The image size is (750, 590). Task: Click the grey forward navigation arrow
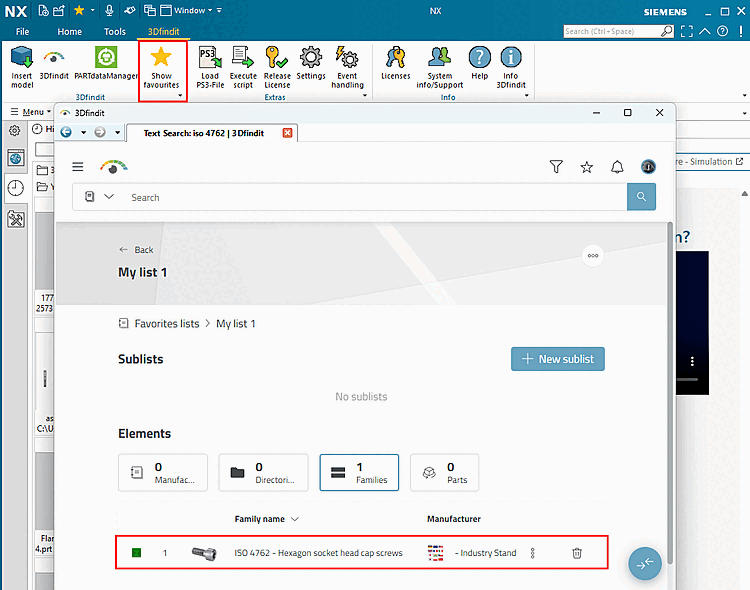pos(99,132)
